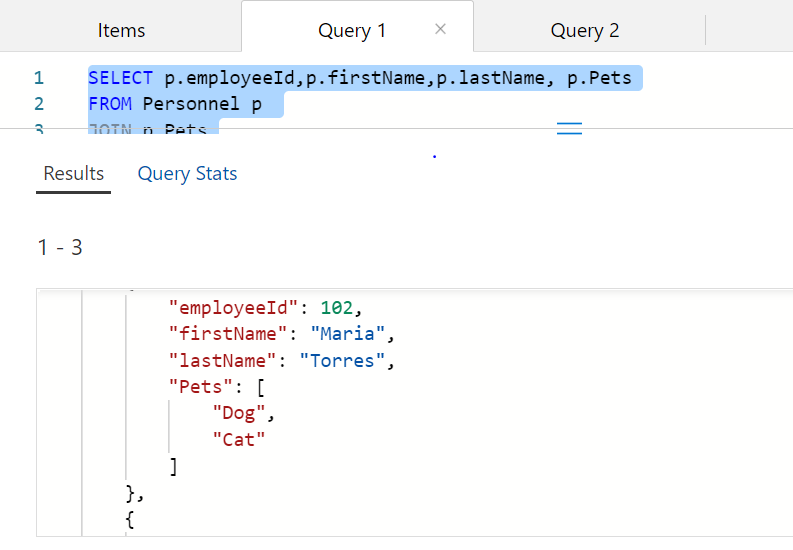Close the Query 1 tab
Image resolution: width=793 pixels, height=550 pixels.
pyautogui.click(x=440, y=29)
